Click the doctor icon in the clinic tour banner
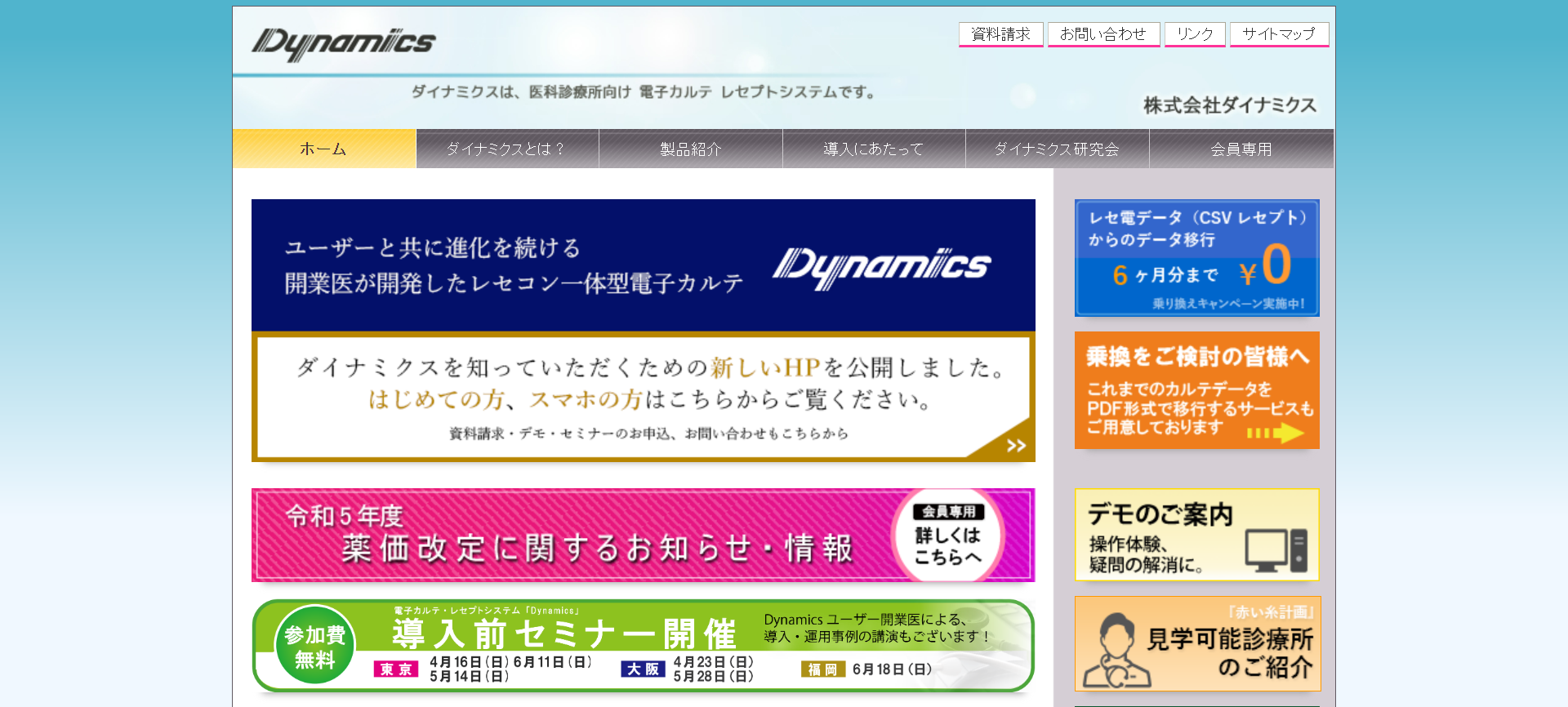This screenshot has height=707, width=1568. pyautogui.click(x=1116, y=651)
